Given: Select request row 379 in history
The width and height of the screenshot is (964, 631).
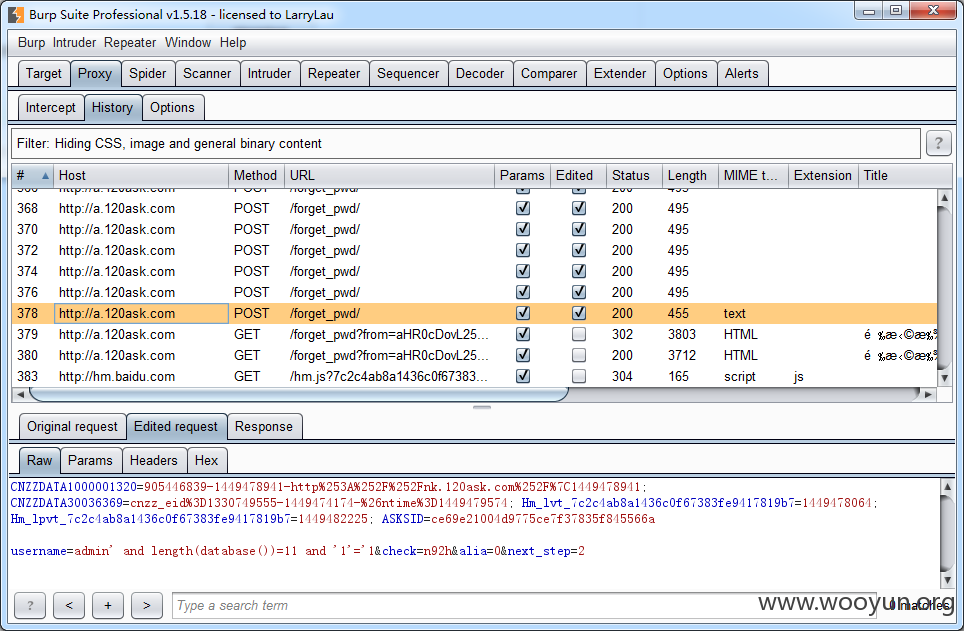Looking at the screenshot, I should (x=474, y=334).
